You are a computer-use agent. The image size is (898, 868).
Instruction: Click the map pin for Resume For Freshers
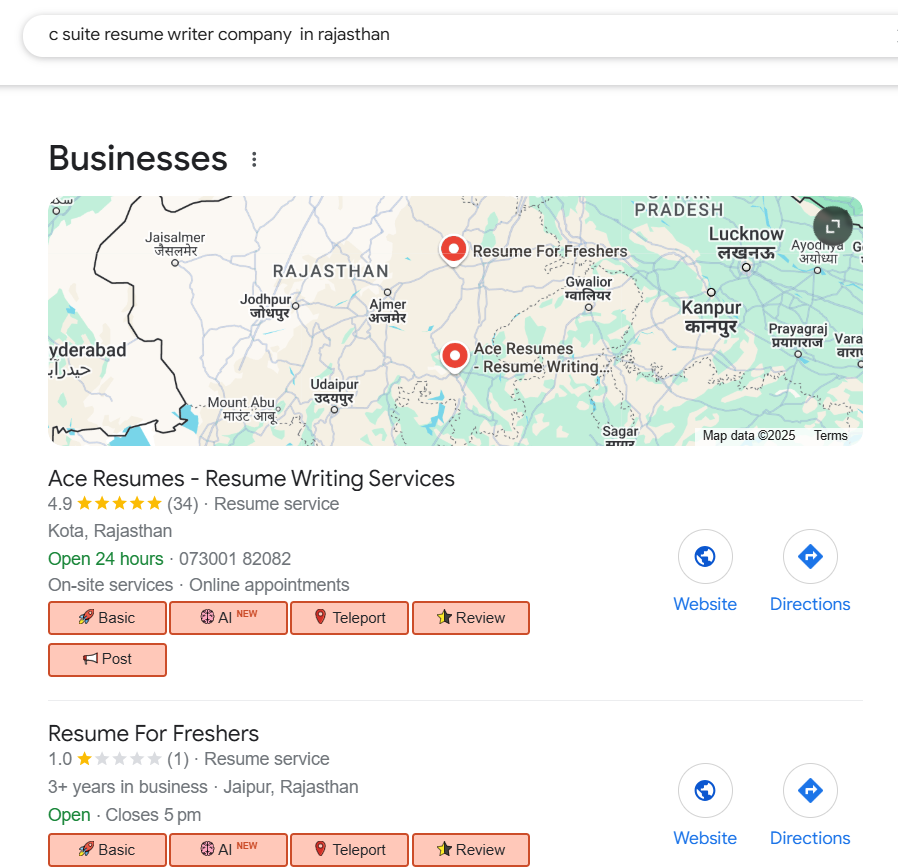click(x=453, y=249)
